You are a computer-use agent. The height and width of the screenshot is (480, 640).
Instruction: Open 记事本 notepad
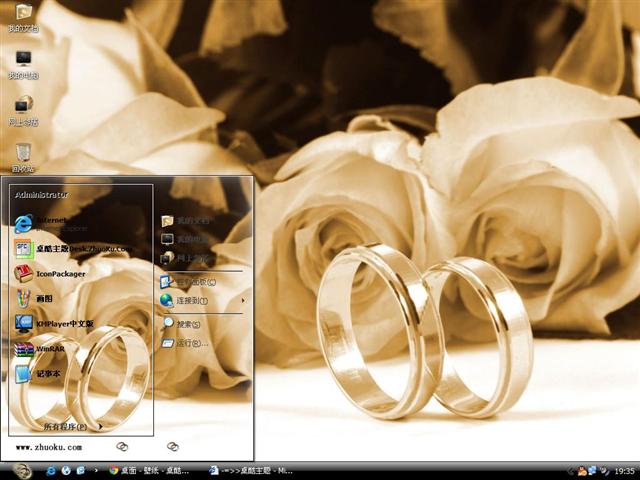click(38, 373)
